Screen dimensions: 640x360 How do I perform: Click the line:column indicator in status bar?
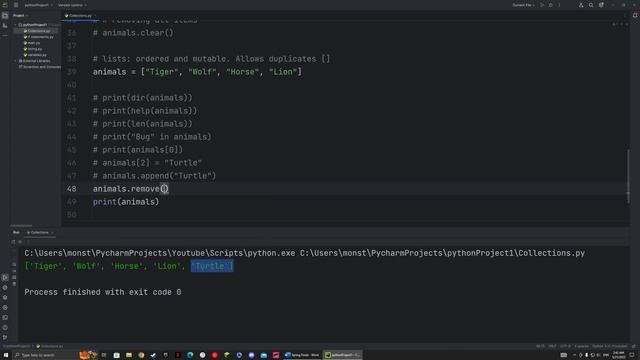point(540,346)
